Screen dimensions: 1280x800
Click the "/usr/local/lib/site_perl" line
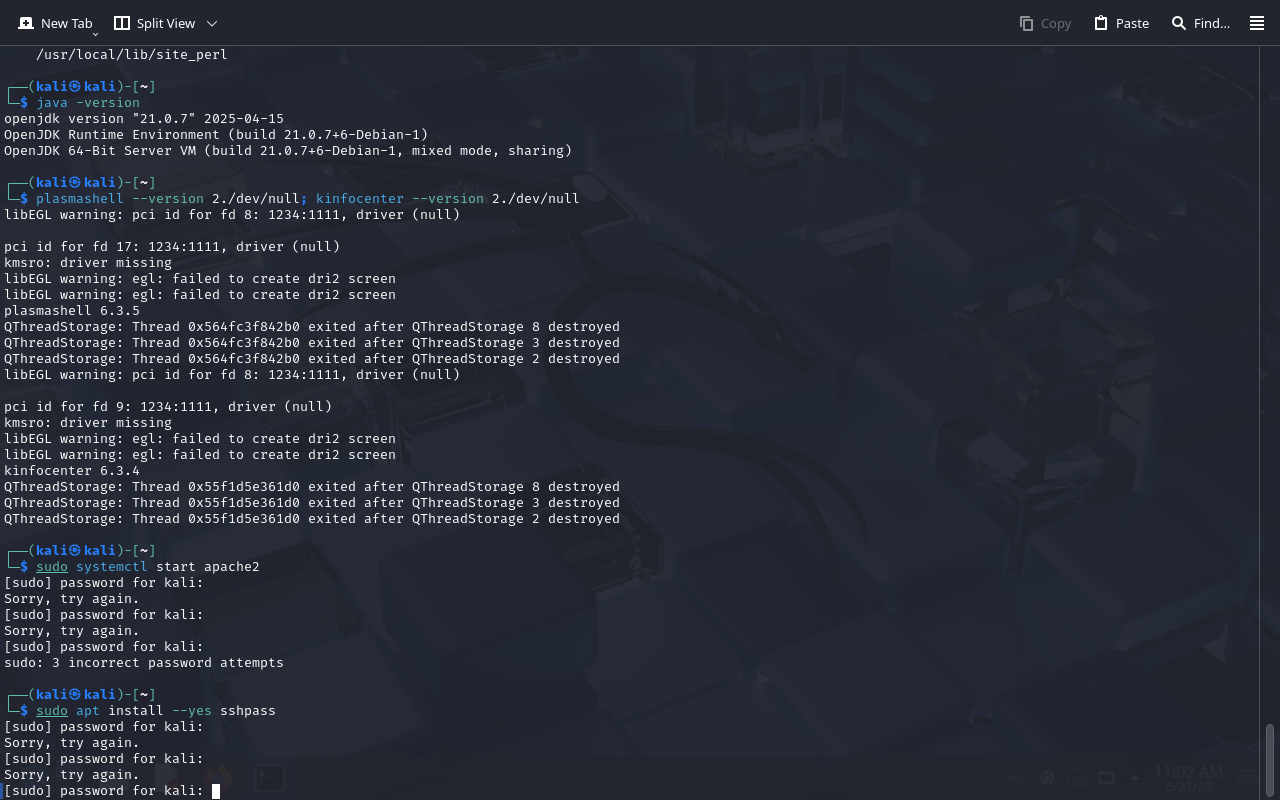pos(131,55)
